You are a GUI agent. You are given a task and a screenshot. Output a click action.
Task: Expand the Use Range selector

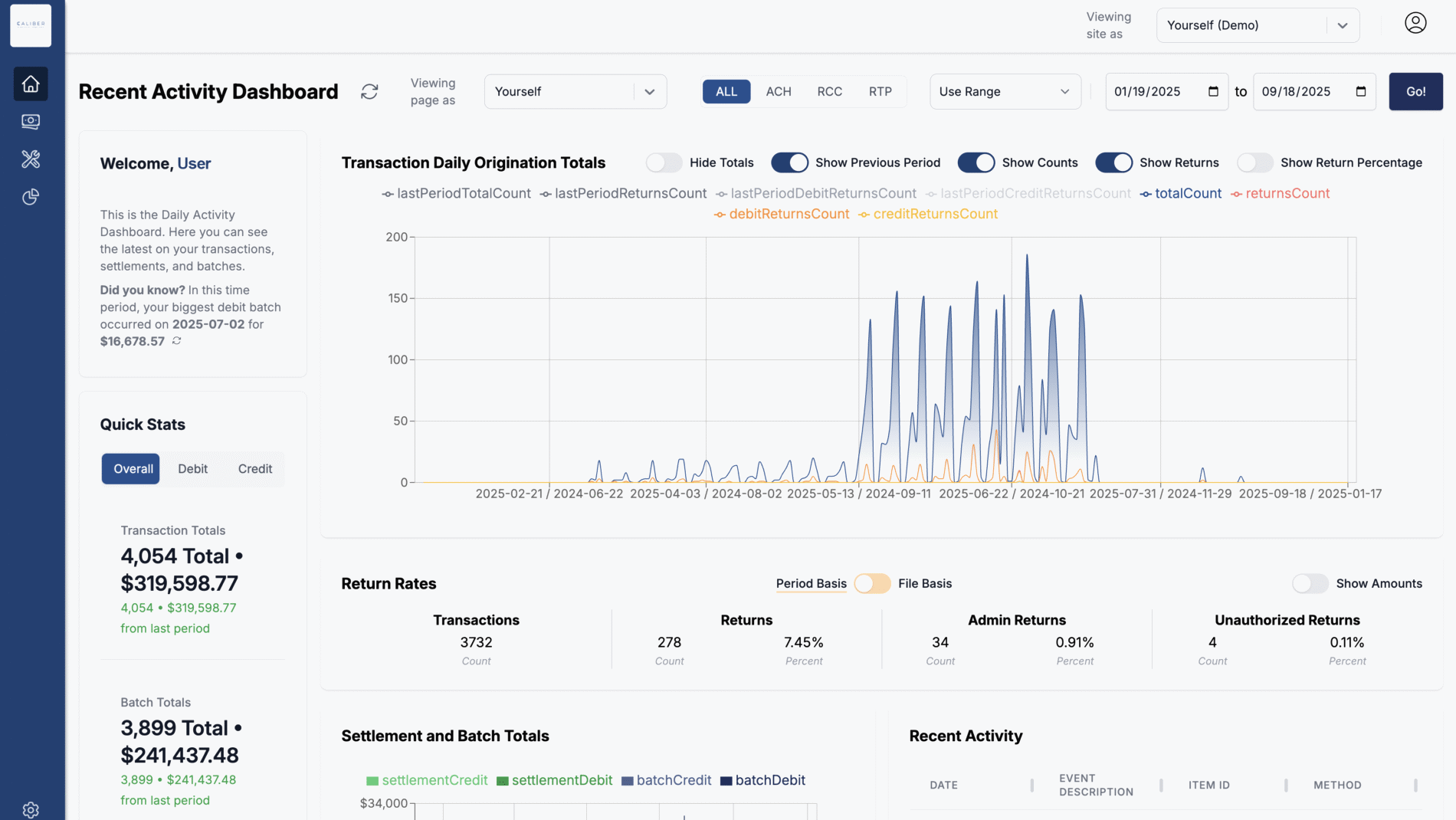[x=1005, y=91]
